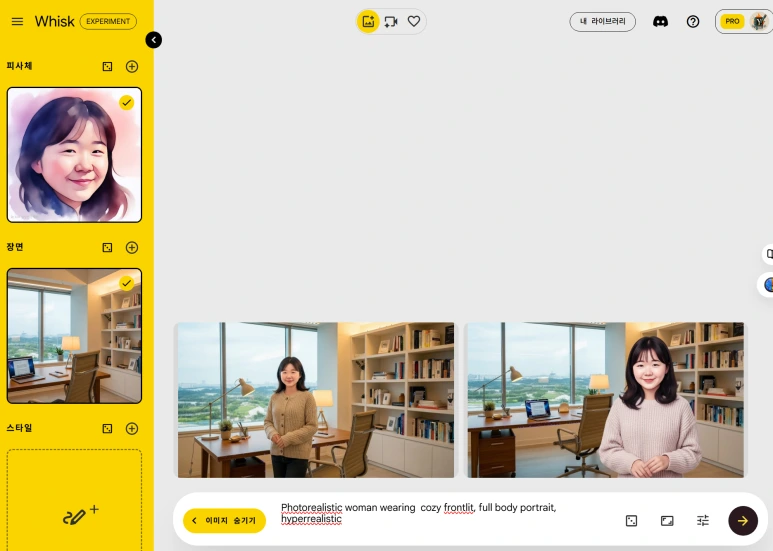Click the 이미지 숨기기 button

pos(224,521)
